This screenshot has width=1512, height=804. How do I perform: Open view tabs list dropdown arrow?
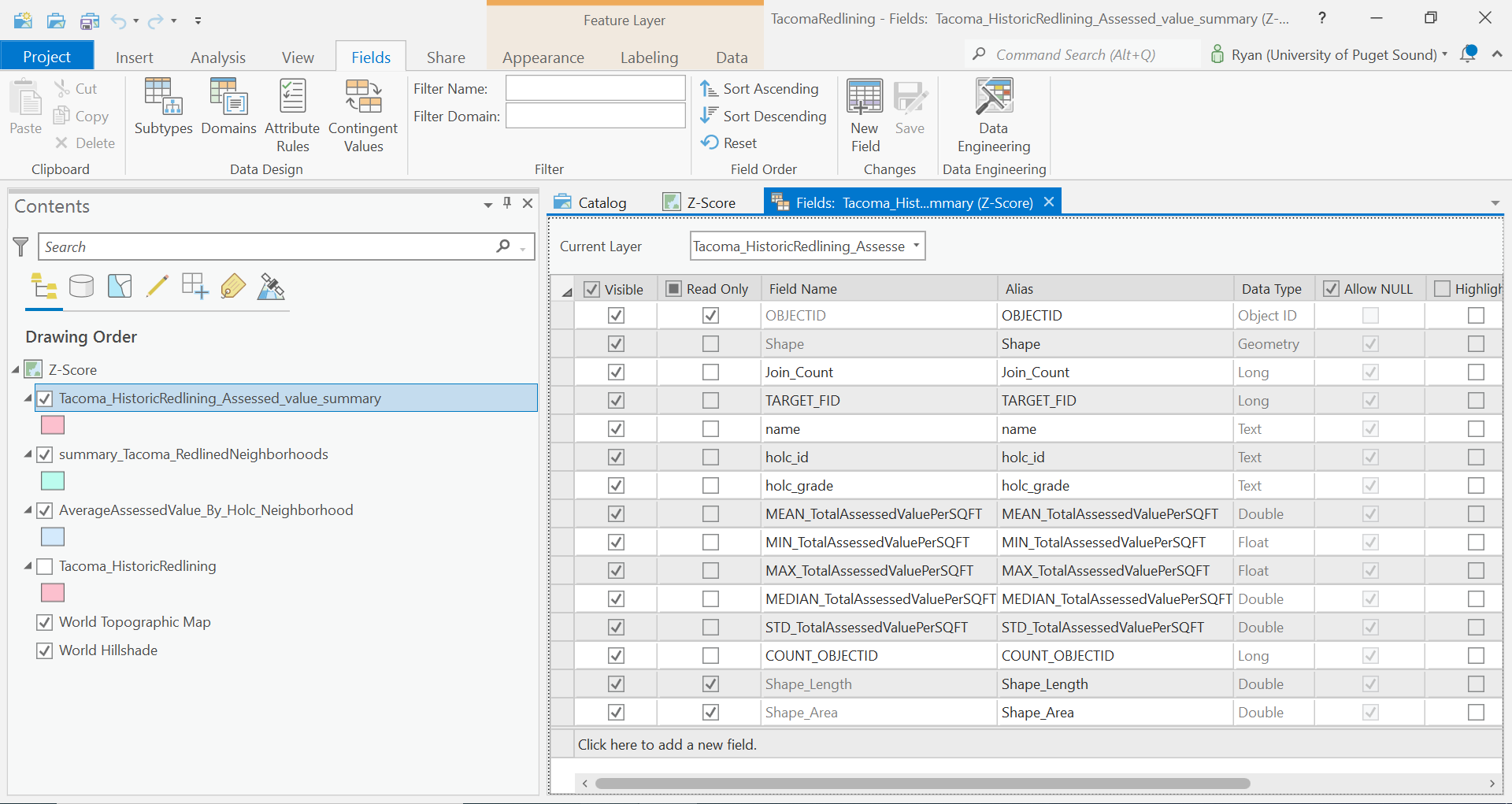1495,203
